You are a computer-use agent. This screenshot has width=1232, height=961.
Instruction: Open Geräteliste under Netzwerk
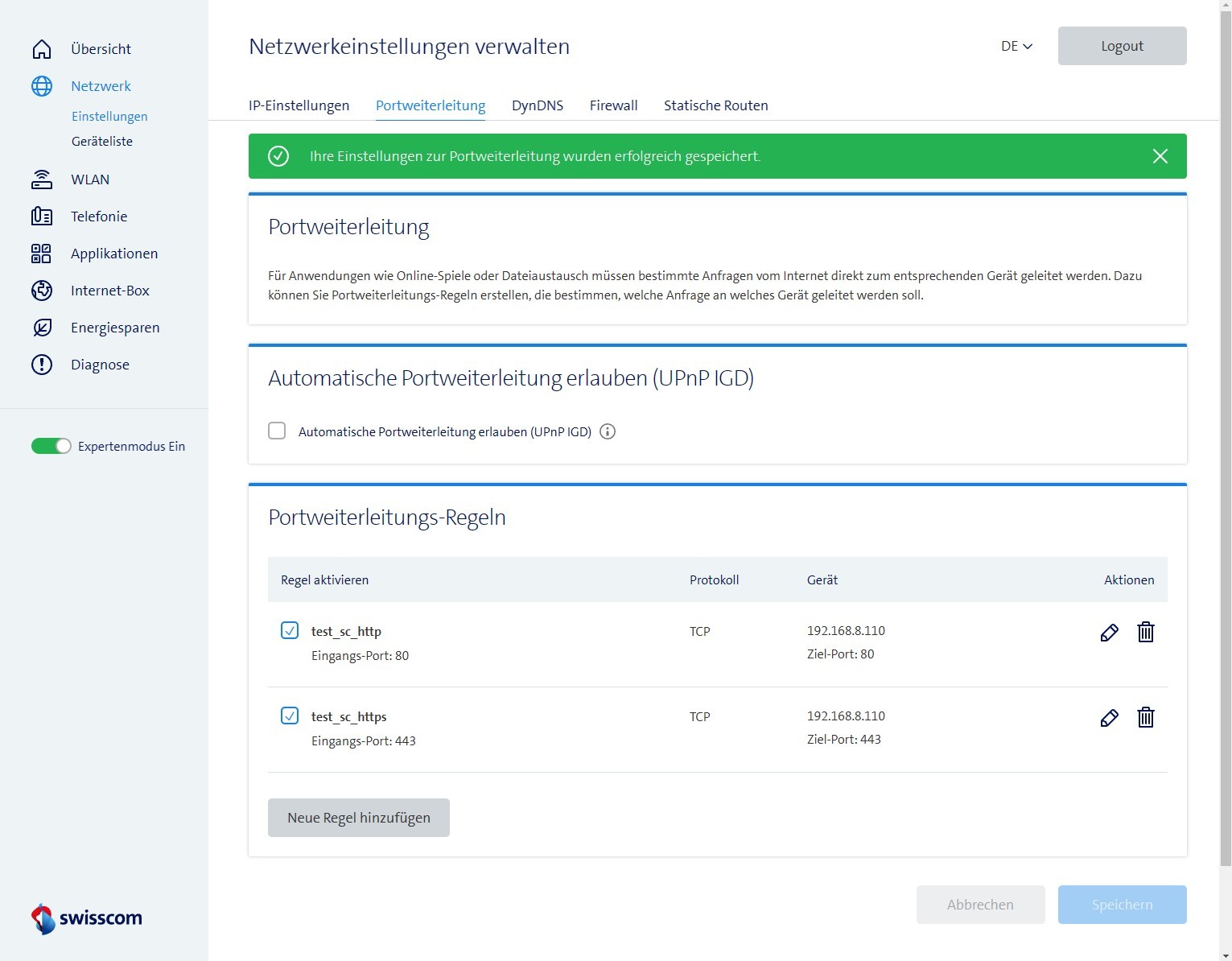point(102,142)
